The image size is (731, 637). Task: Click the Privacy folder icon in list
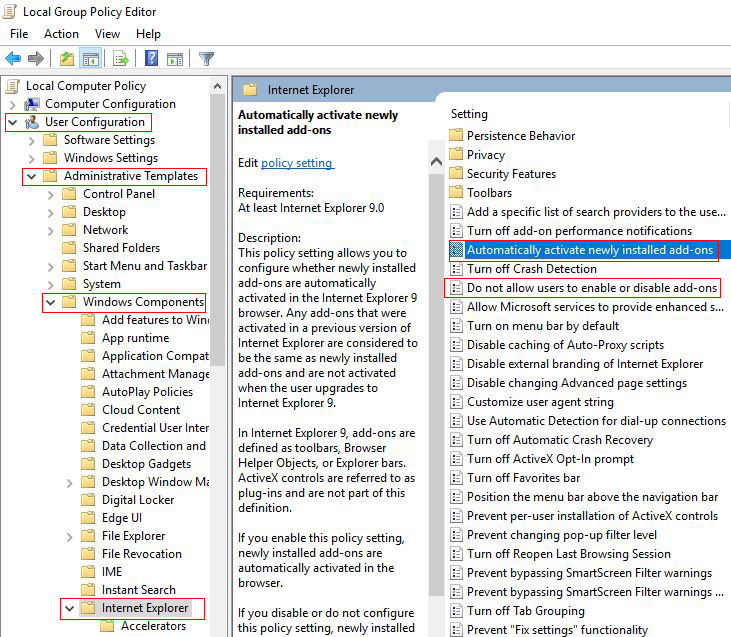click(x=456, y=154)
